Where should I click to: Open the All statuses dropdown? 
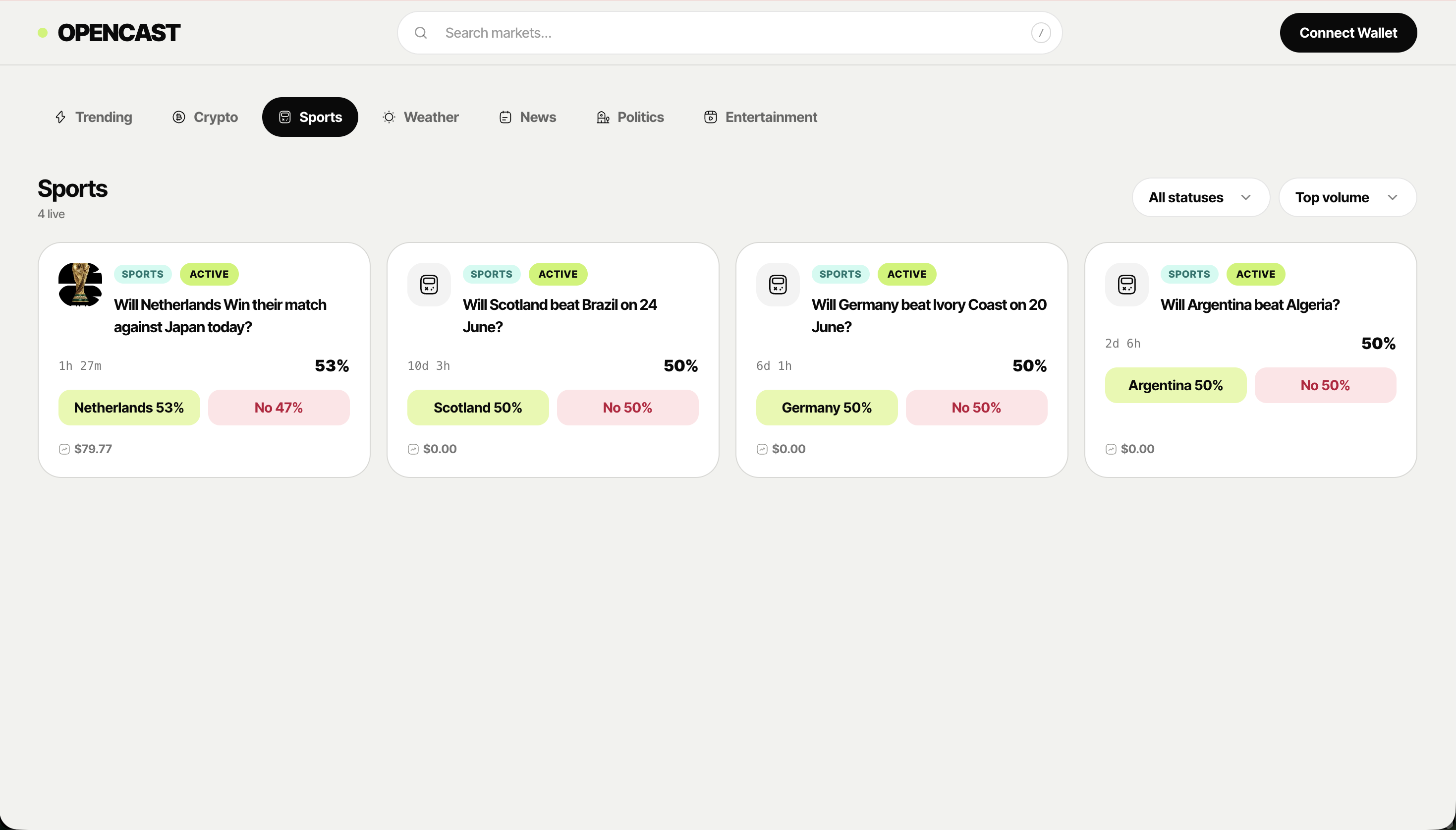(1201, 197)
